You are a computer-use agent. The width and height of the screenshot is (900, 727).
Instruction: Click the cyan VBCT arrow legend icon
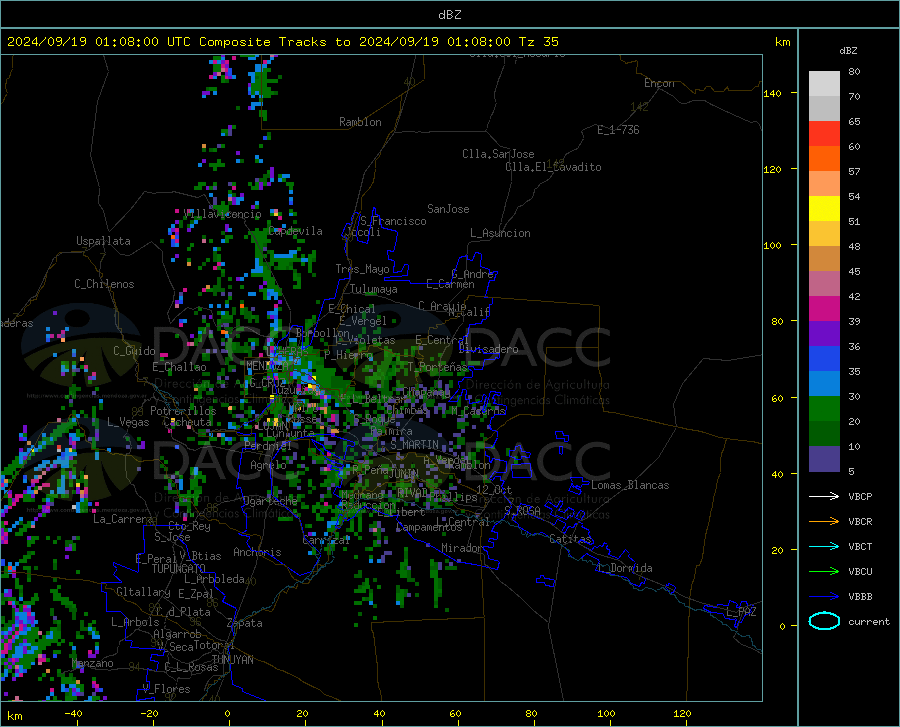[824, 546]
